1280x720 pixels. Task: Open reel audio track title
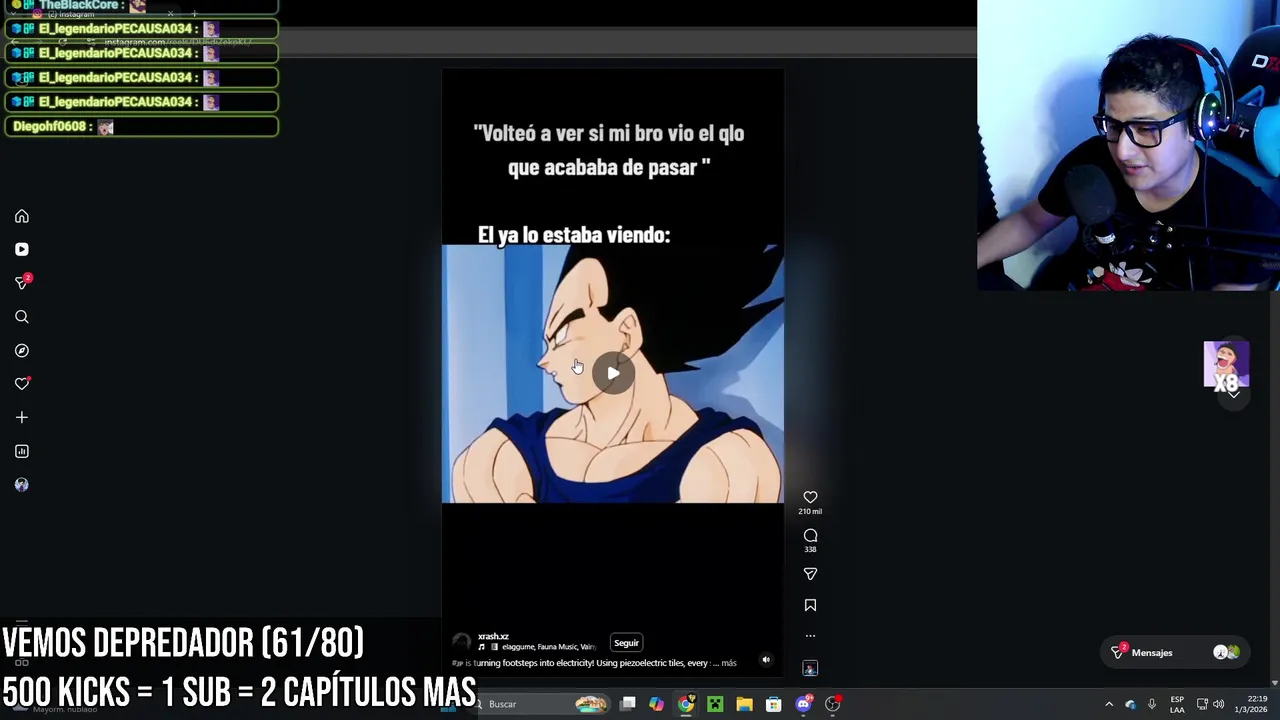pos(545,647)
